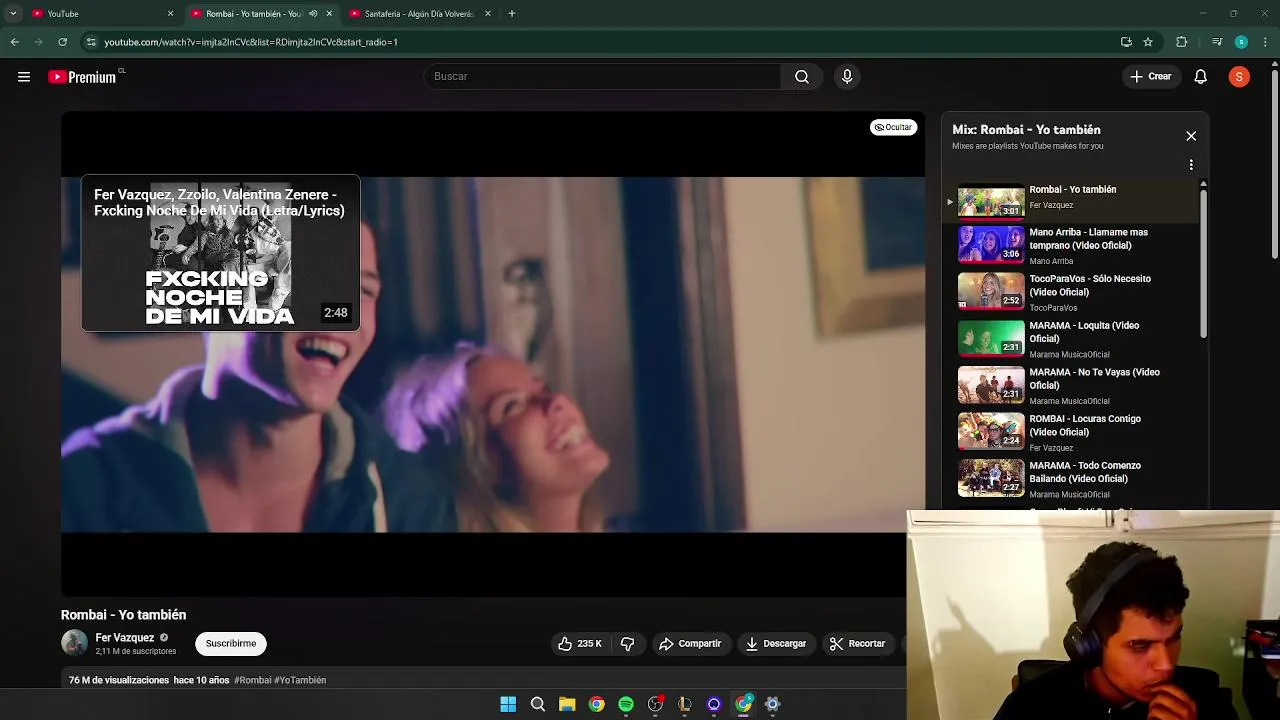Open Settings gear in taskbar
The height and width of the screenshot is (720, 1280).
pos(772,704)
